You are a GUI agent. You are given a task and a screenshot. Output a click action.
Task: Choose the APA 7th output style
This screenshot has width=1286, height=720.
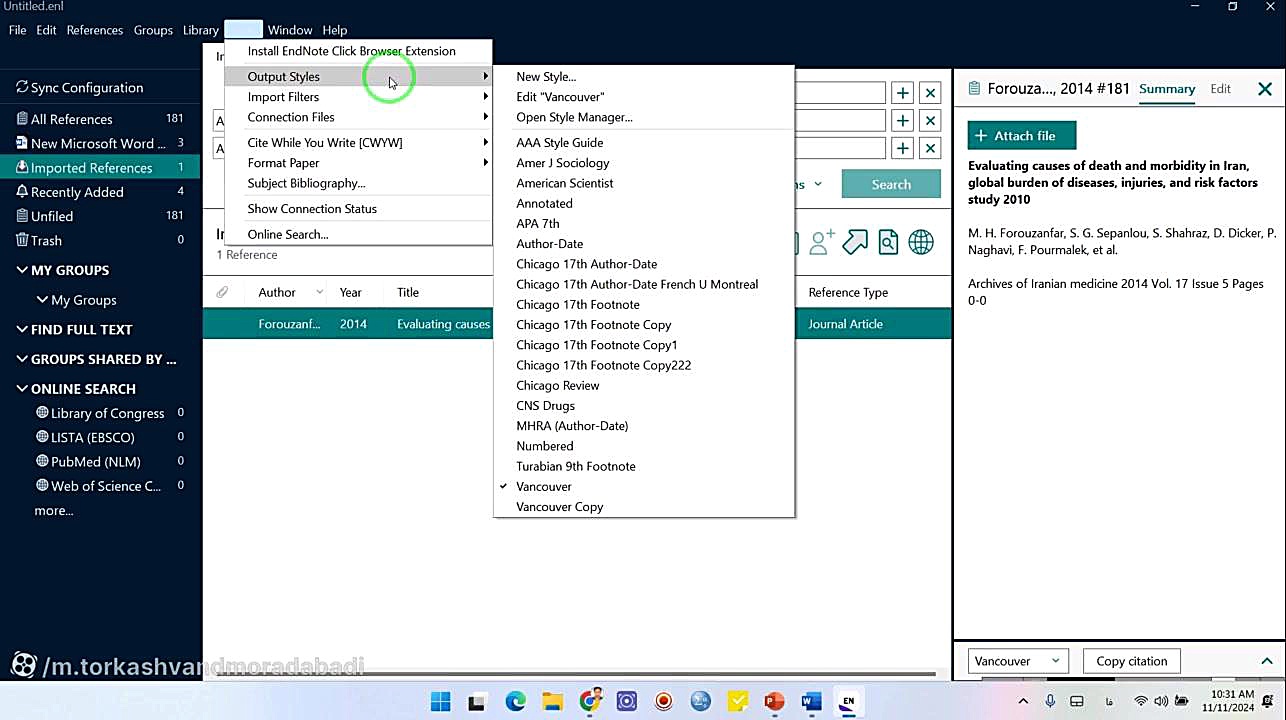(x=644, y=224)
